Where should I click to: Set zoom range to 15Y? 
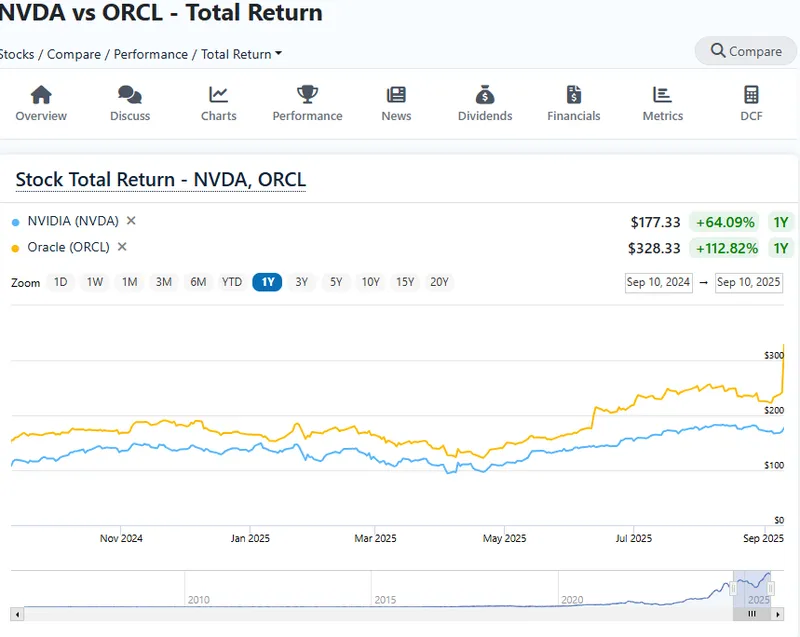pos(405,282)
